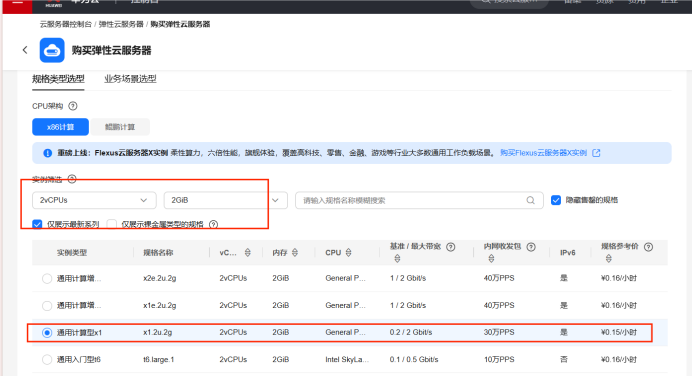Select x86计算 architecture
The height and width of the screenshot is (376, 692).
(60, 127)
